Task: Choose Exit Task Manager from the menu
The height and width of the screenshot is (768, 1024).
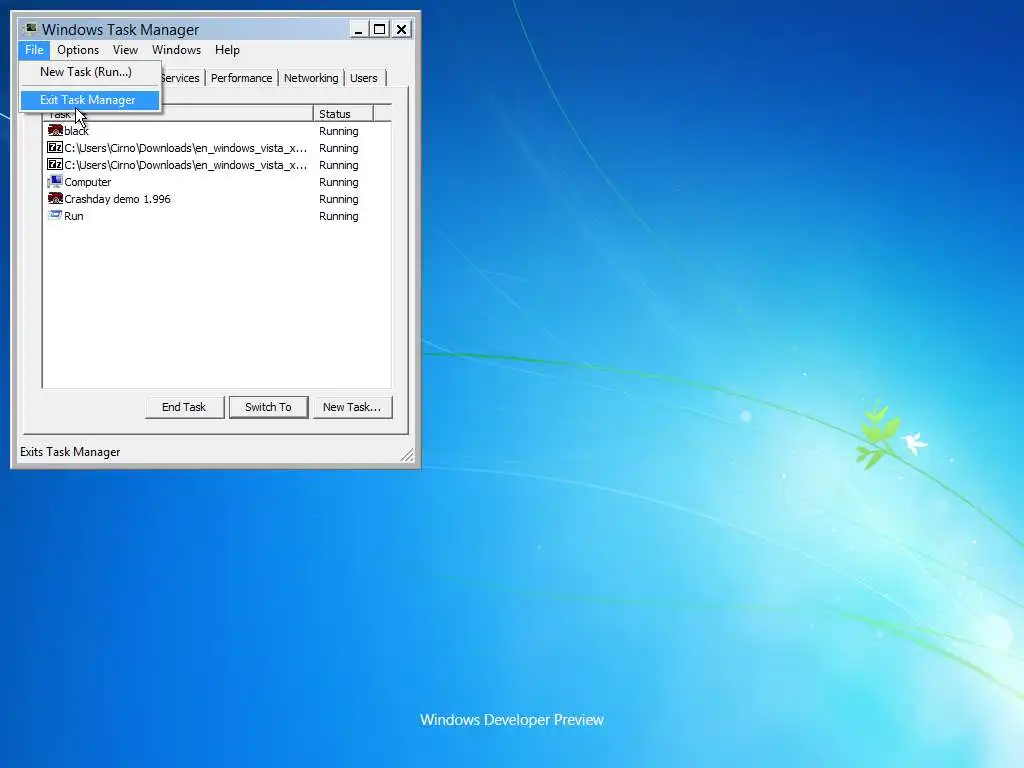Action: point(90,100)
